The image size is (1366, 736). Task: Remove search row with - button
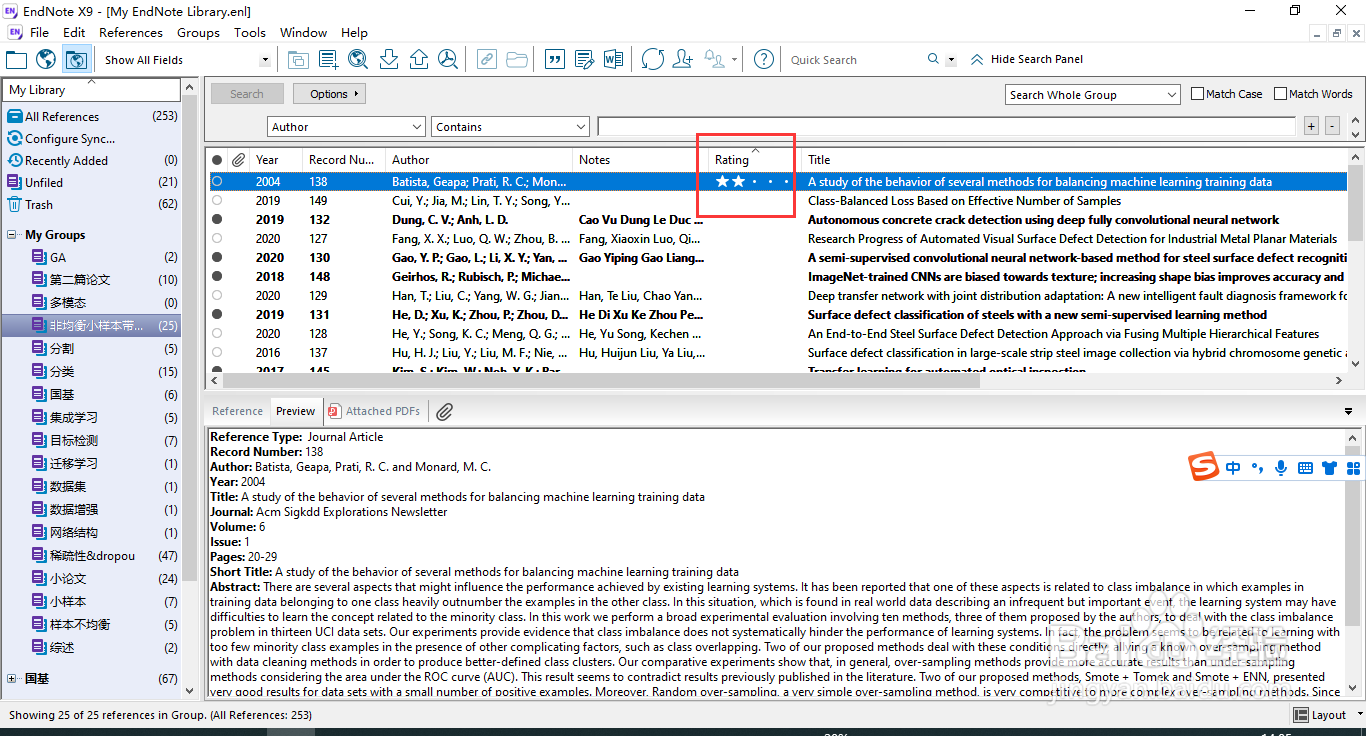(1332, 126)
